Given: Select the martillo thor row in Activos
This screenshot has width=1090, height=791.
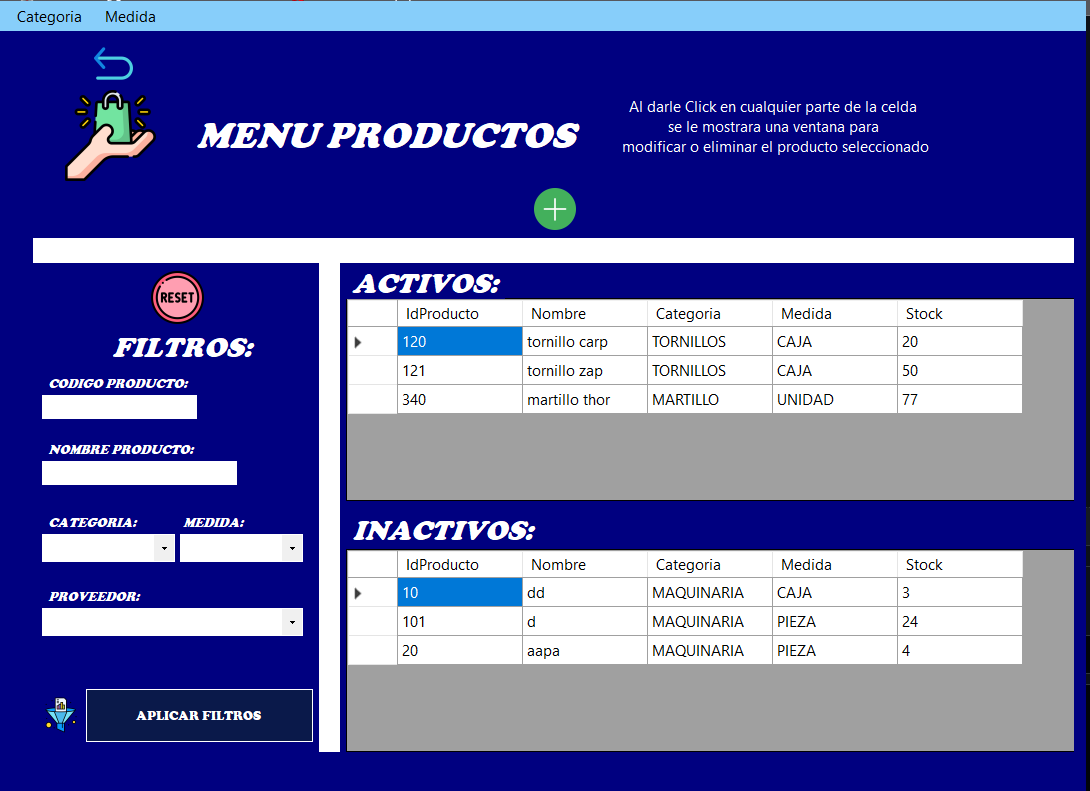Looking at the screenshot, I should [584, 399].
